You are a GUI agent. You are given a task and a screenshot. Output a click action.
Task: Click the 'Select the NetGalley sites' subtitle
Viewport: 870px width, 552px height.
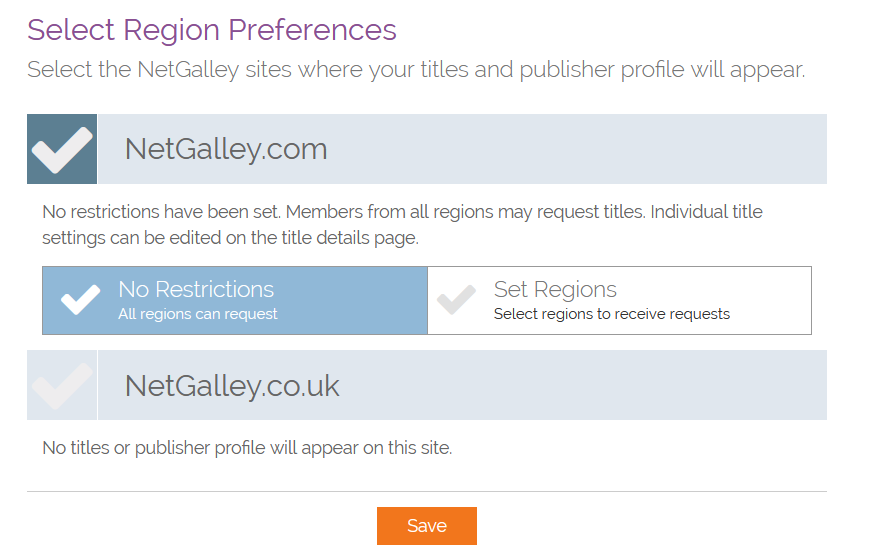pyautogui.click(x=416, y=70)
